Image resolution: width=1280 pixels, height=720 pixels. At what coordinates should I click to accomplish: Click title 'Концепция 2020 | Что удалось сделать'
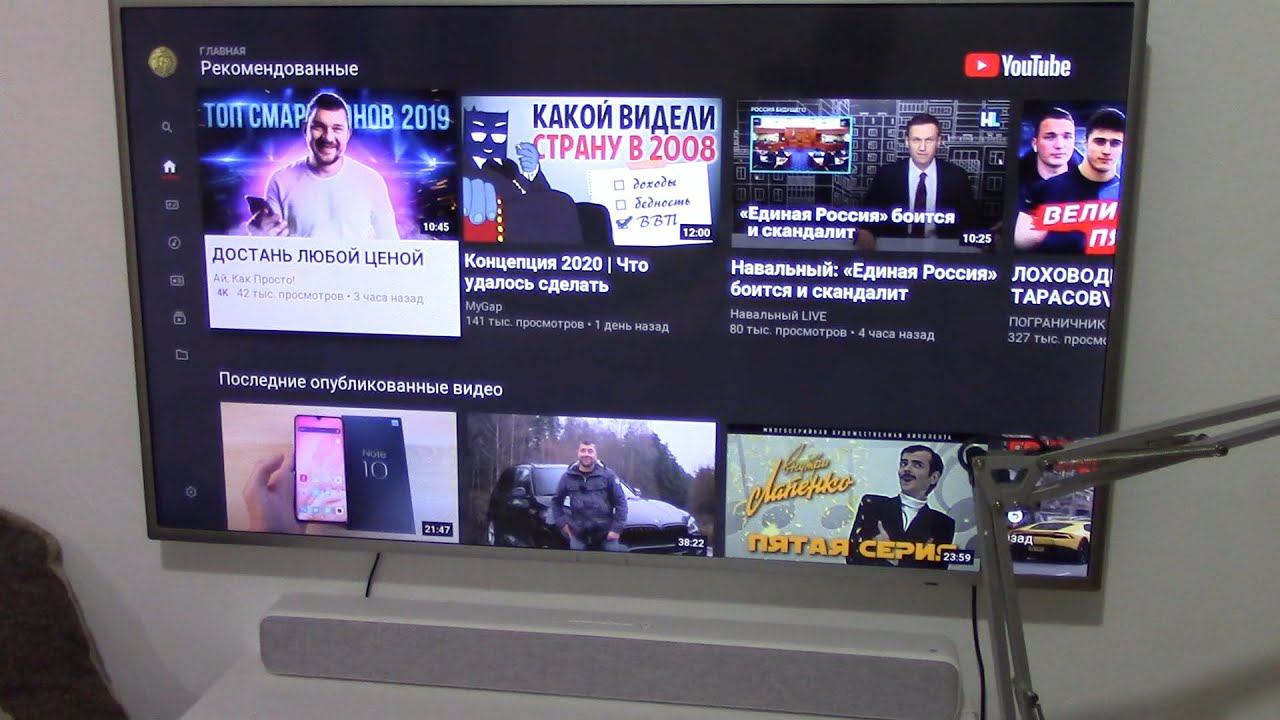[557, 274]
